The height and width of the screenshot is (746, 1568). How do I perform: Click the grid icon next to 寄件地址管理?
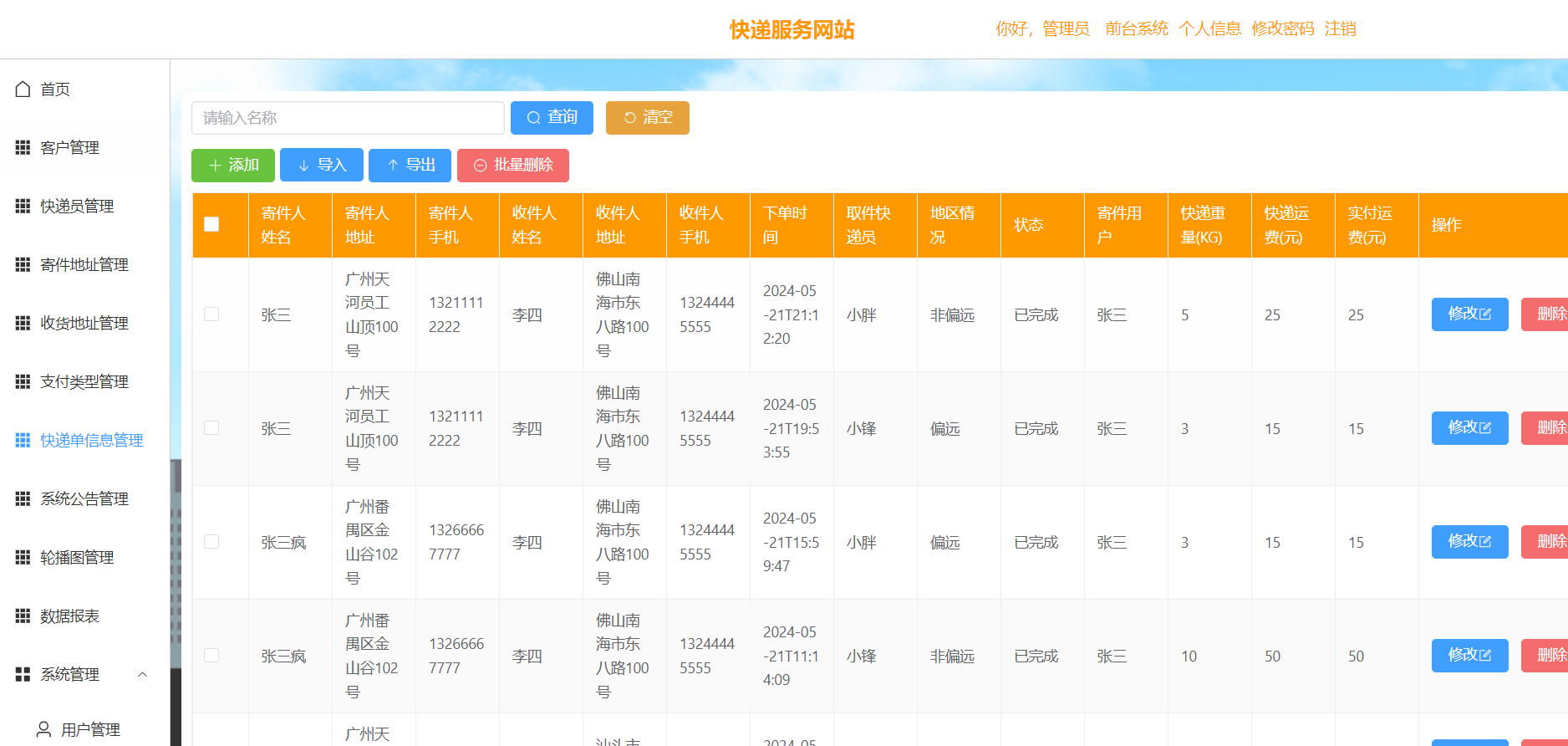click(x=23, y=264)
